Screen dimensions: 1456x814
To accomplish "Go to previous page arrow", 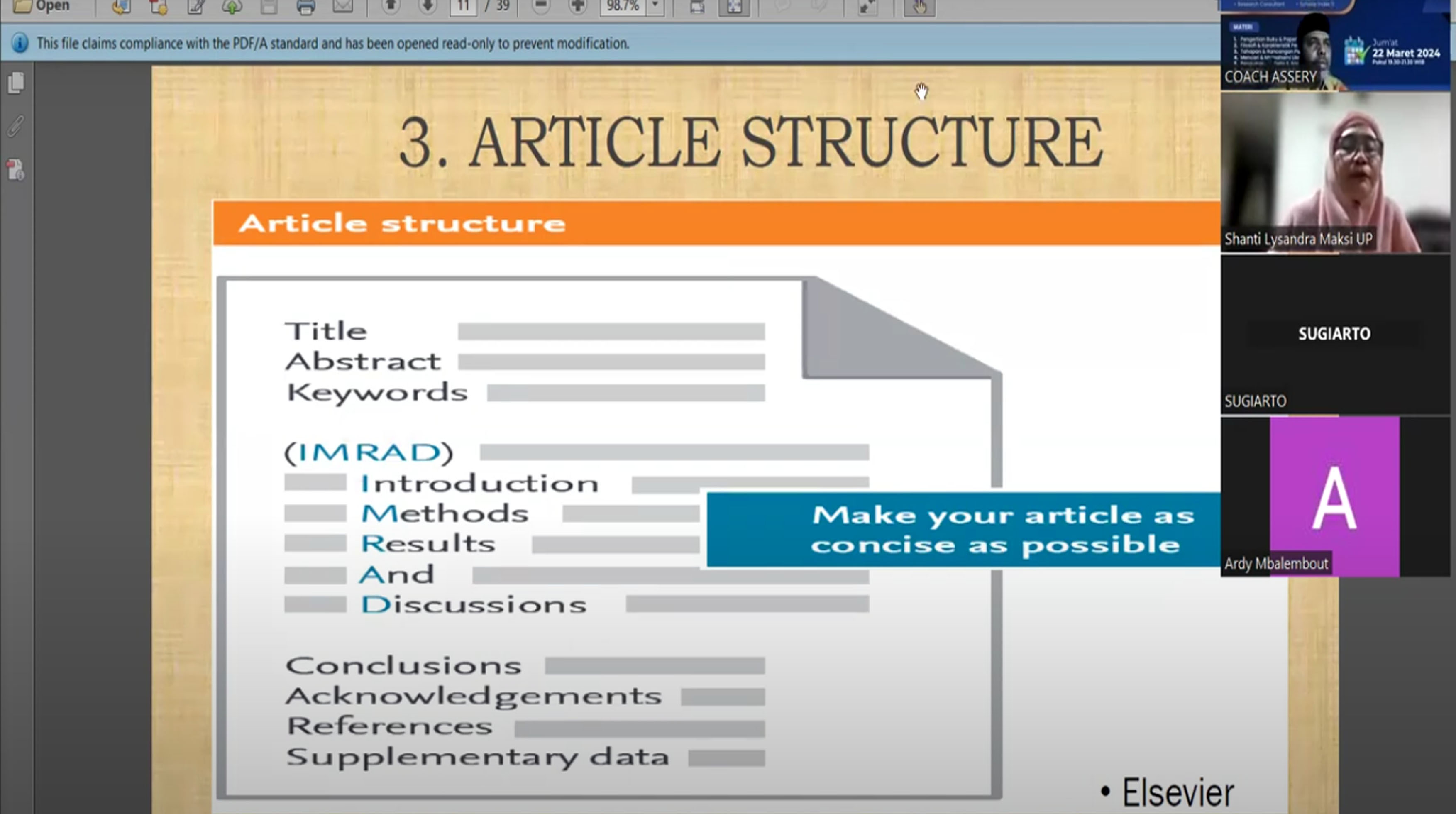I will [x=391, y=7].
